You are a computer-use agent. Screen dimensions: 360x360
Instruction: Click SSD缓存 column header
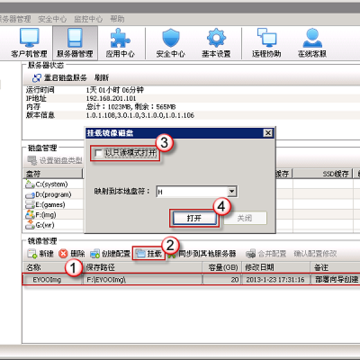tap(335, 173)
